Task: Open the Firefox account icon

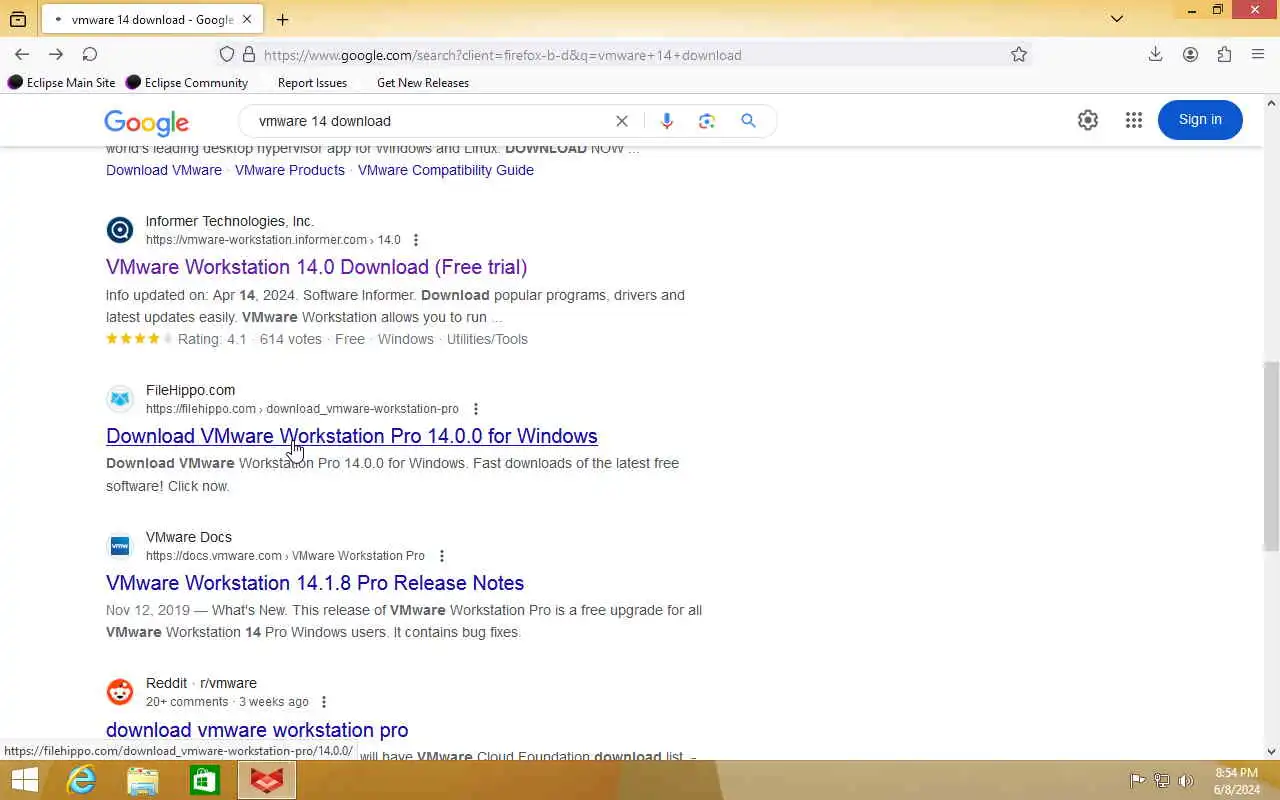Action: tap(1190, 54)
